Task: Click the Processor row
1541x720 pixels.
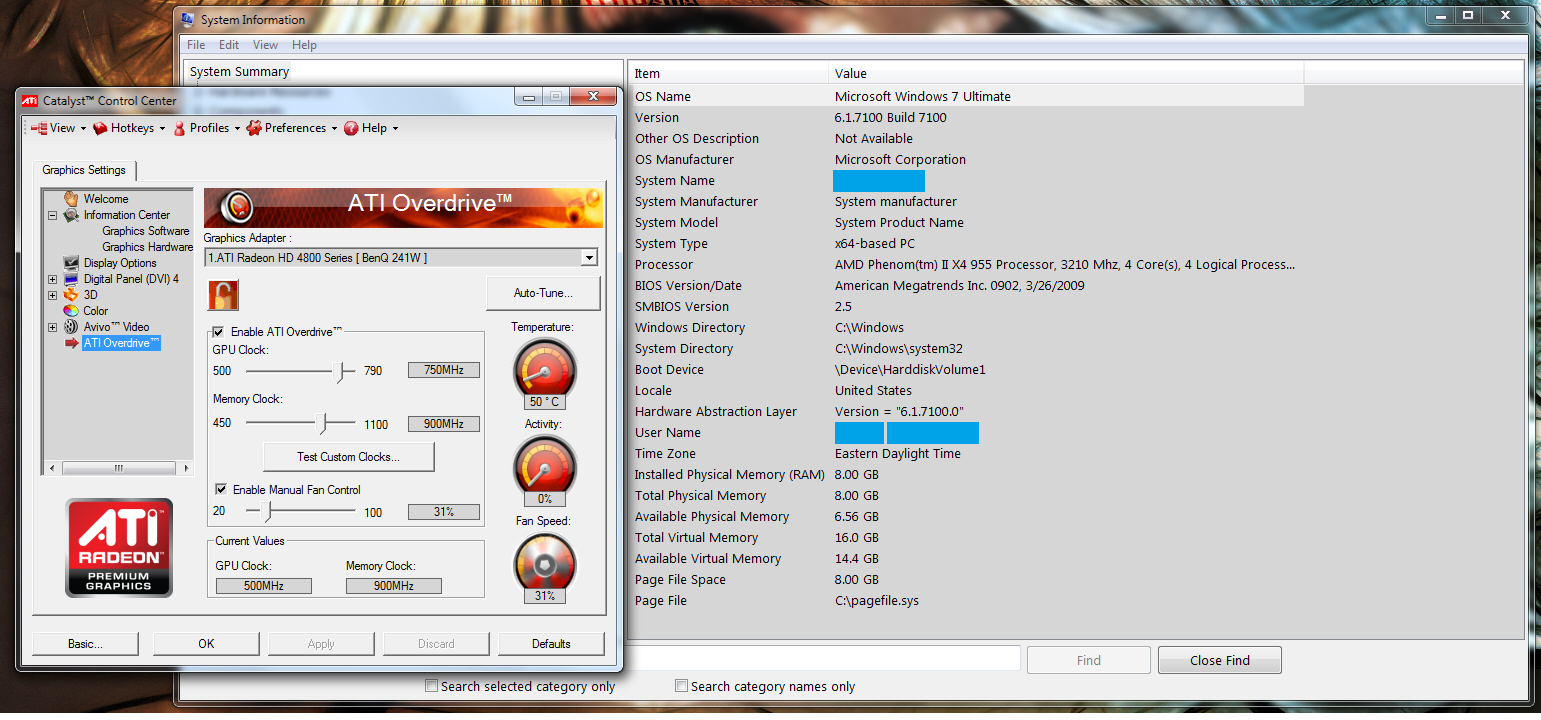Action: click(966, 265)
